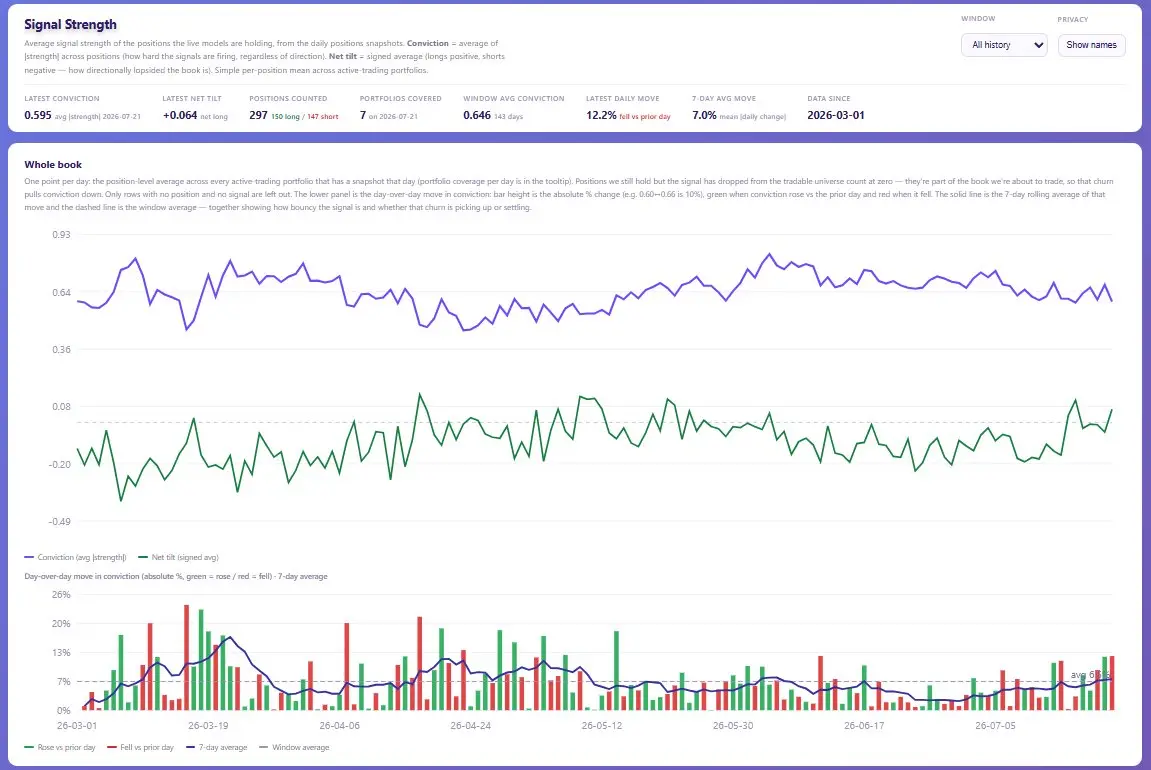Screen dimensions: 1151x770
Task: Click the 26-03-19 date axis label
Action: point(208,725)
